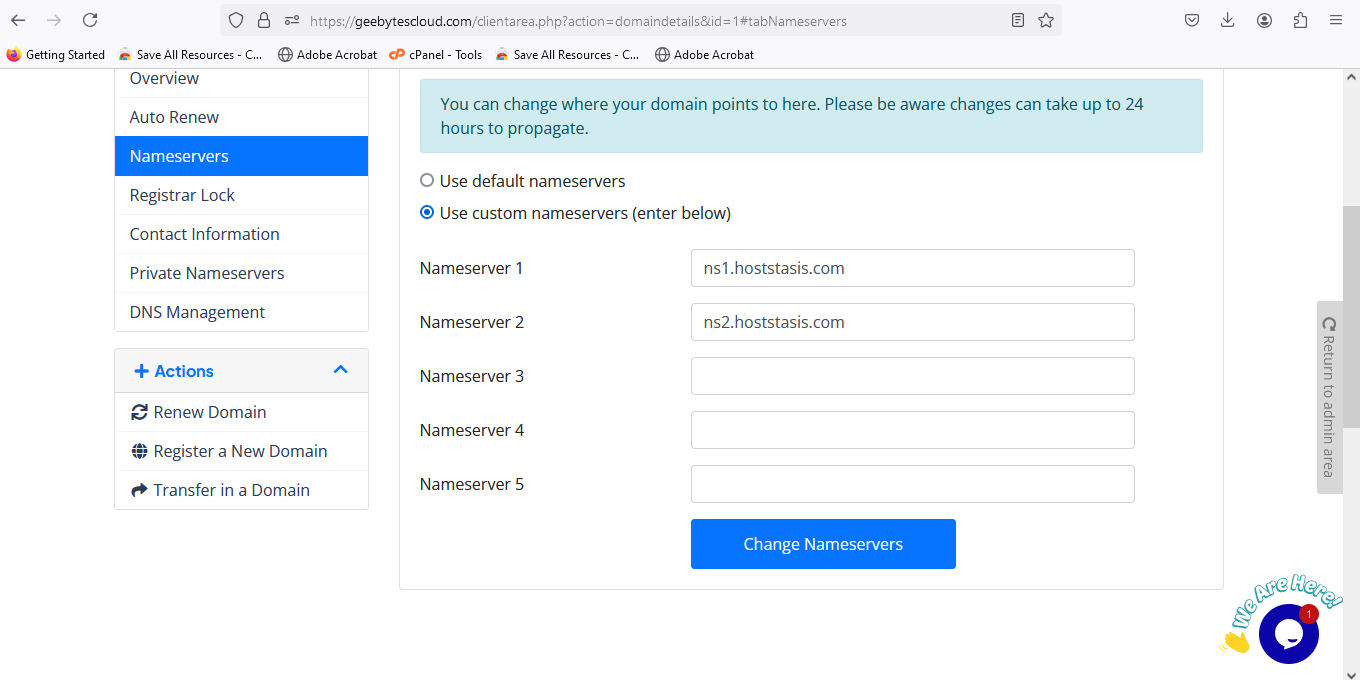Click the browser reload page icon
1360x680 pixels.
point(90,20)
